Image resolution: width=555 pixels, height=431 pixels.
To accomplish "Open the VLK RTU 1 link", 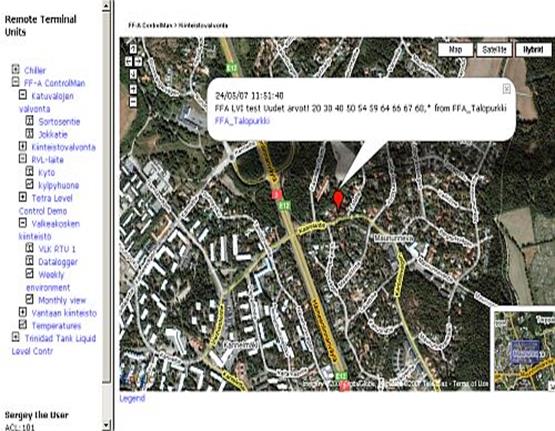I will point(57,249).
